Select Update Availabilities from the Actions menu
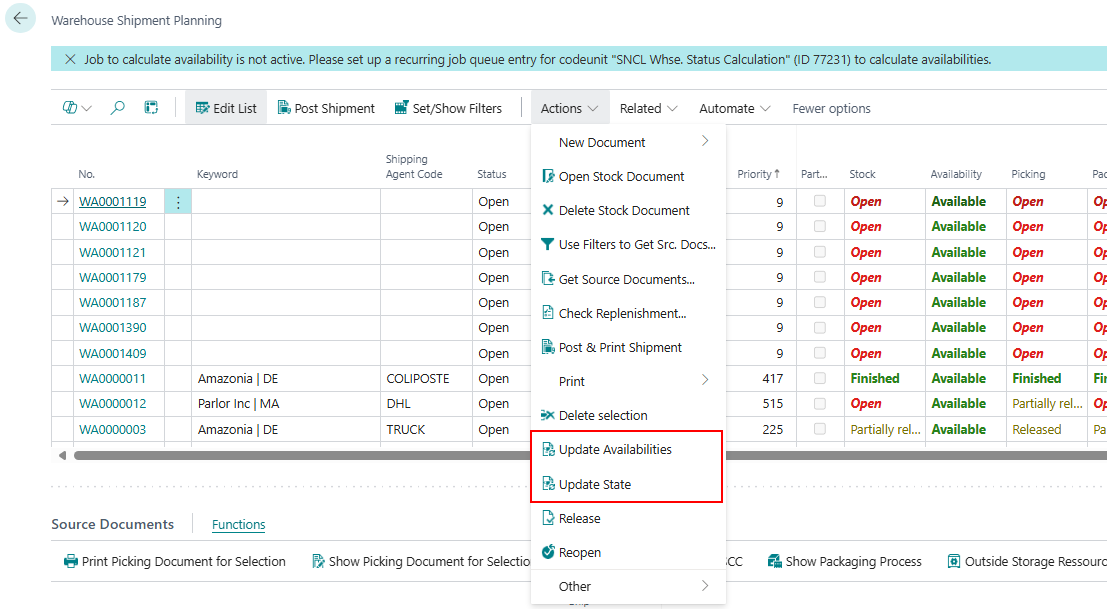This screenshot has width=1107, height=609. point(615,450)
